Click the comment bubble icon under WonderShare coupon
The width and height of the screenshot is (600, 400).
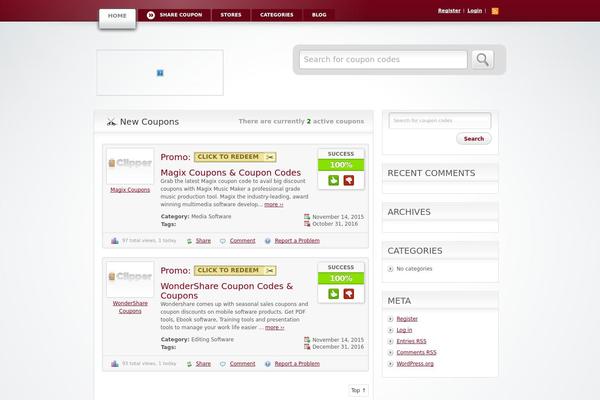[x=223, y=364]
